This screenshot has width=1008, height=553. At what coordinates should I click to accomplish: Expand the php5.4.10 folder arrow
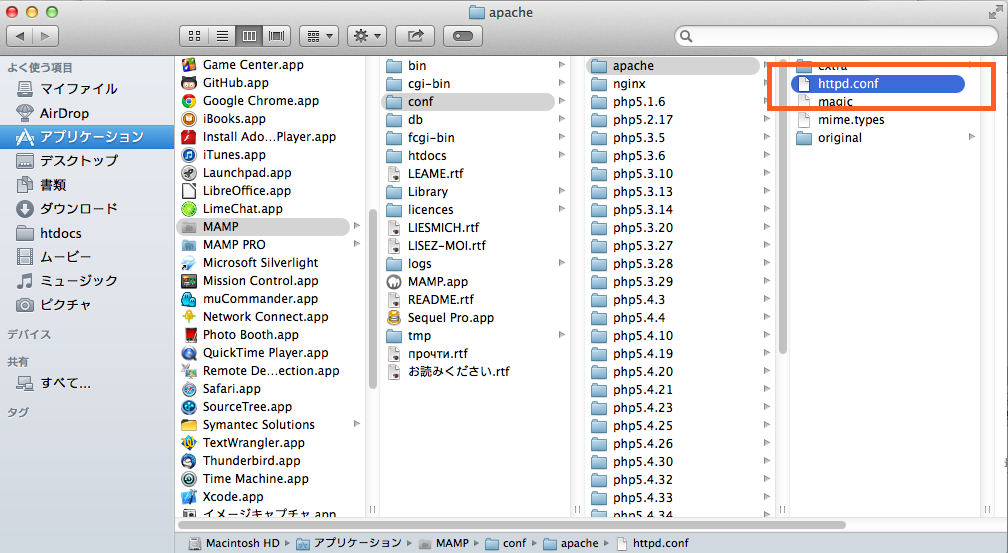(x=766, y=336)
